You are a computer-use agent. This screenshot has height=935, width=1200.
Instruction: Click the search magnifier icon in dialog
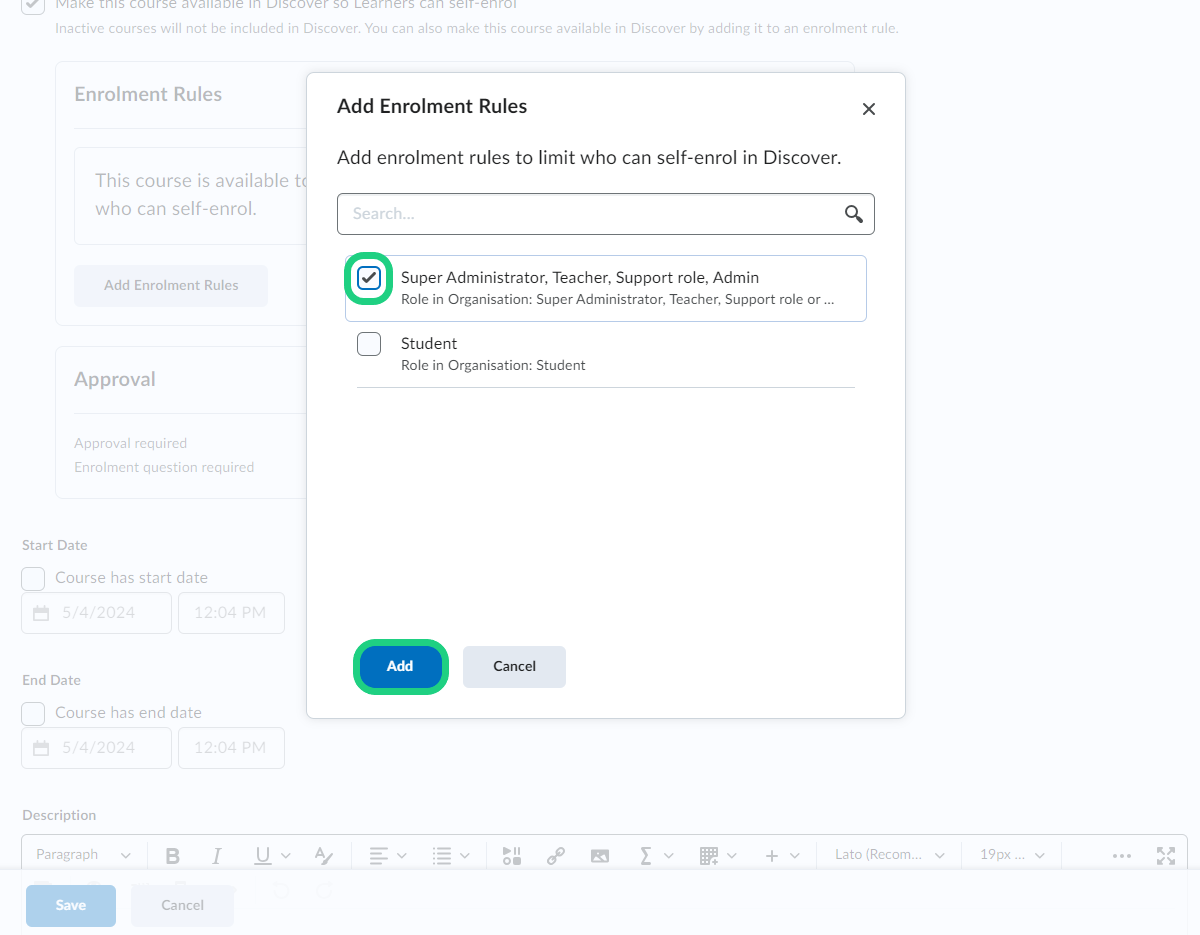pyautogui.click(x=853, y=214)
